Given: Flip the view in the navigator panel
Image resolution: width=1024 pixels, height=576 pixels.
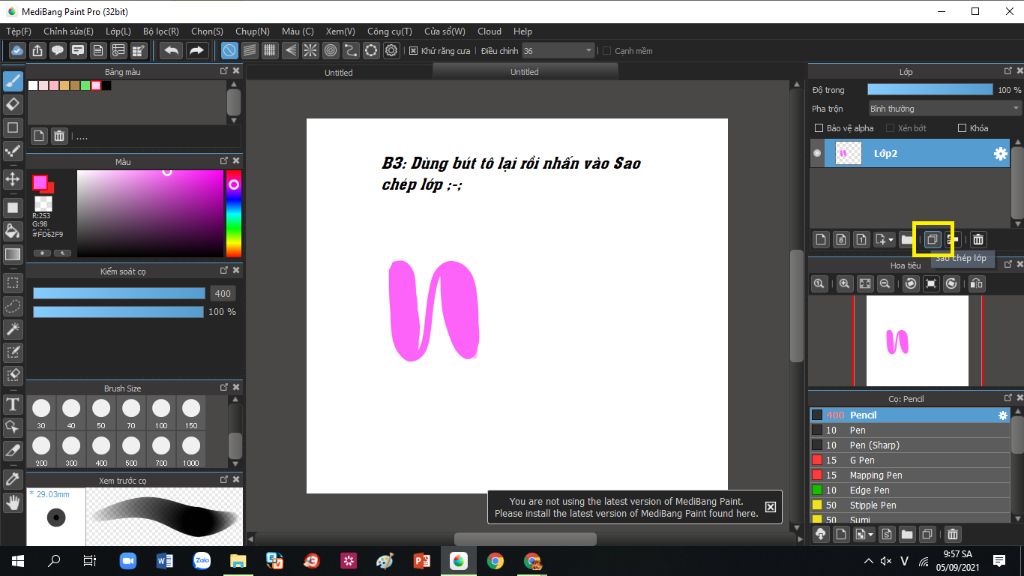Looking at the screenshot, I should tap(976, 283).
